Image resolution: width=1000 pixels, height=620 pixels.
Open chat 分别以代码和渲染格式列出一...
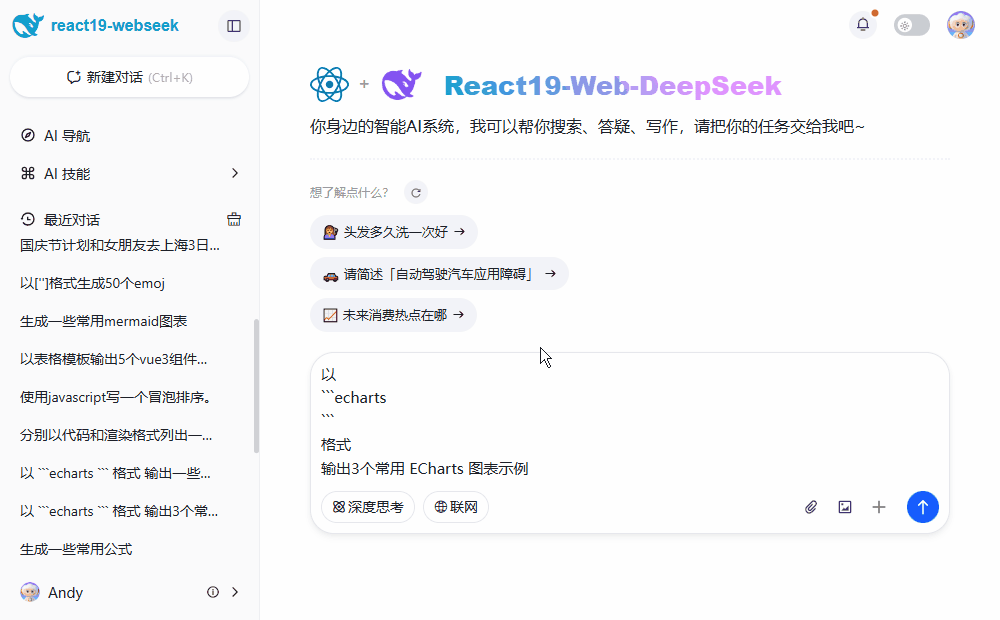[116, 435]
